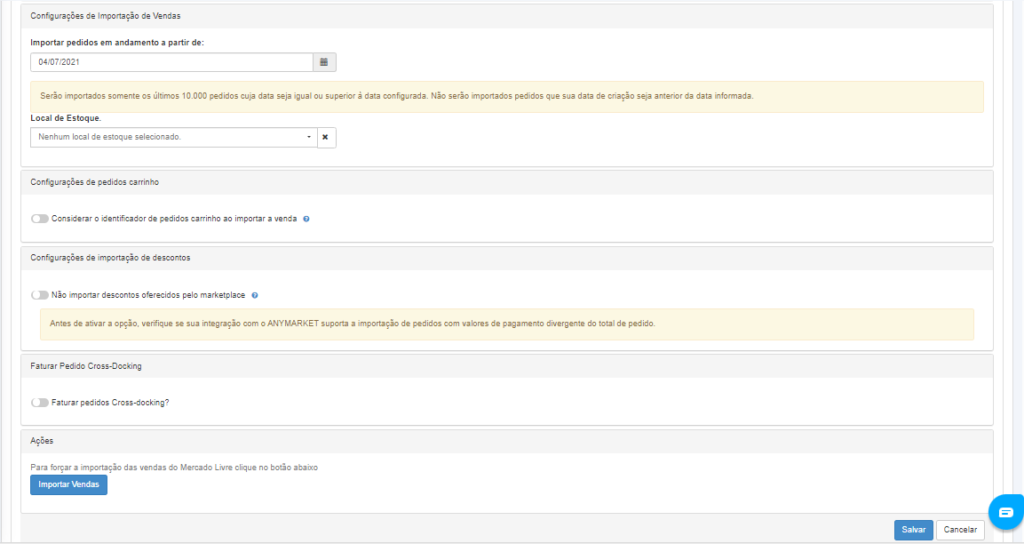
Task: Click Configurações de pedidos carrinho header
Action: 95,182
